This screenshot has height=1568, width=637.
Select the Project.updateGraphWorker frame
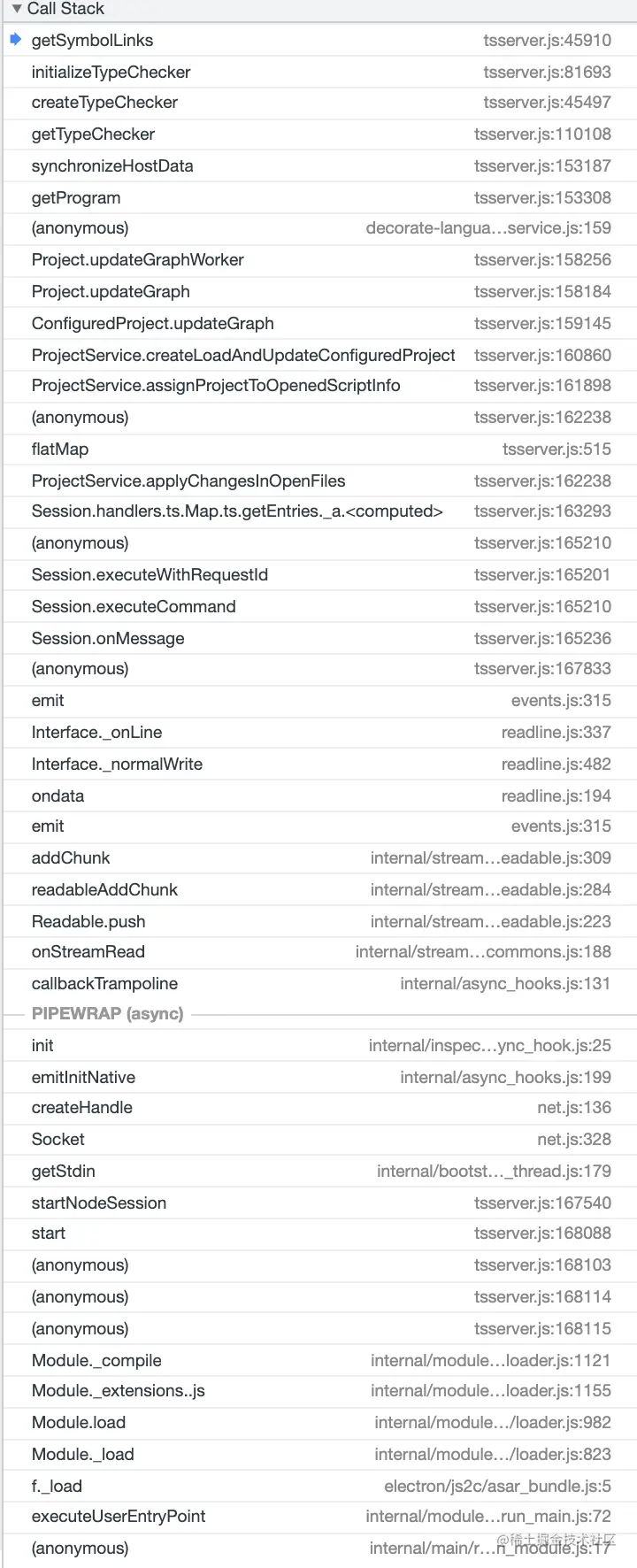137,260
